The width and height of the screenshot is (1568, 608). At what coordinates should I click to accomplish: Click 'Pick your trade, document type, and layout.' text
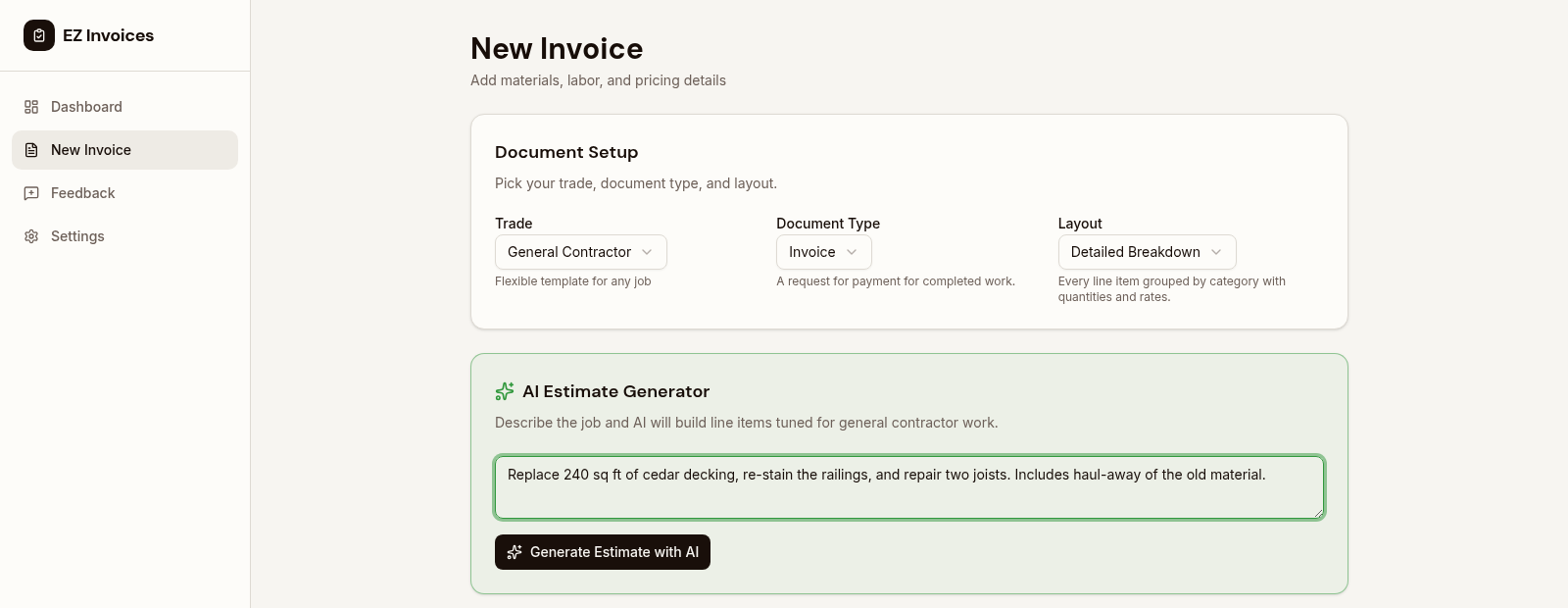pos(636,183)
